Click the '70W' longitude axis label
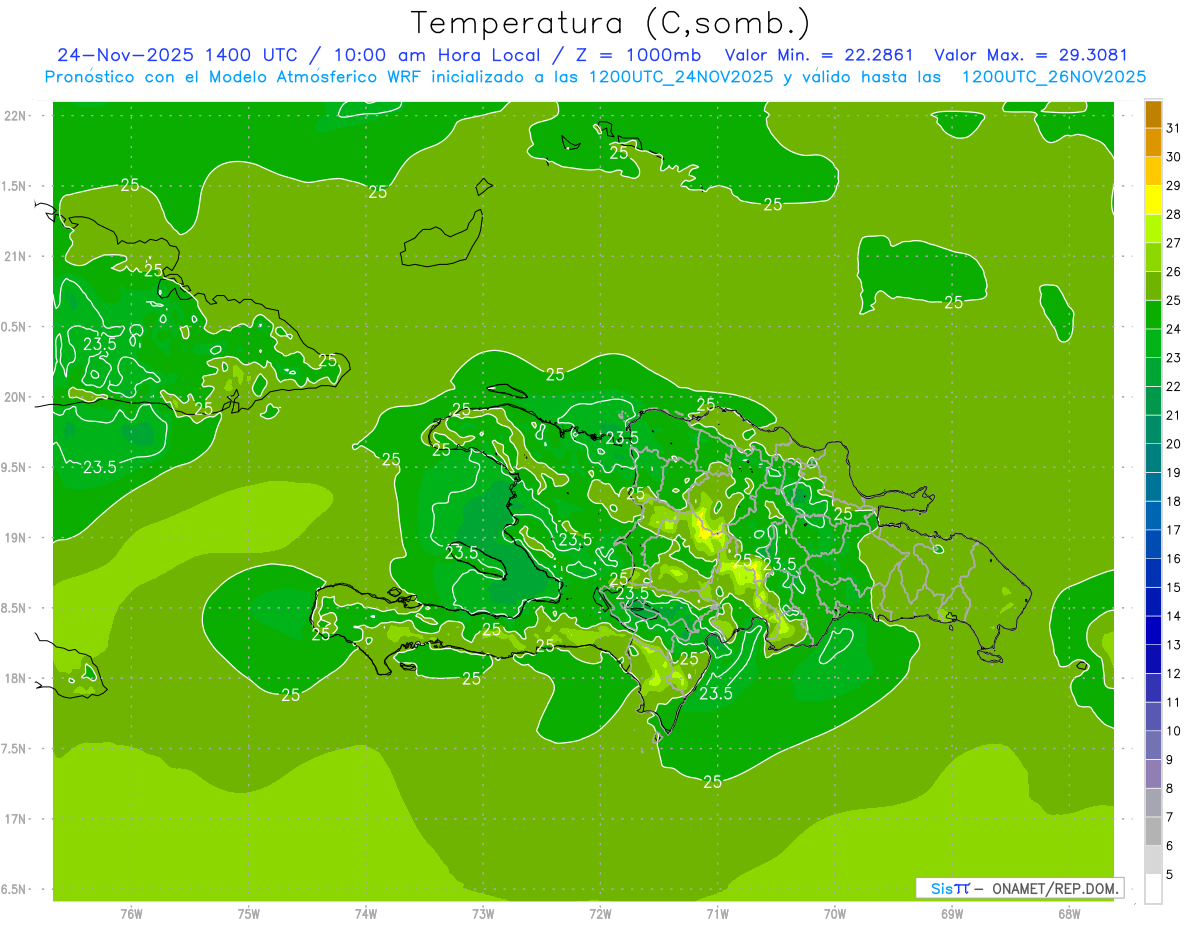Viewport: 1200px width, 927px height. pyautogui.click(x=835, y=913)
